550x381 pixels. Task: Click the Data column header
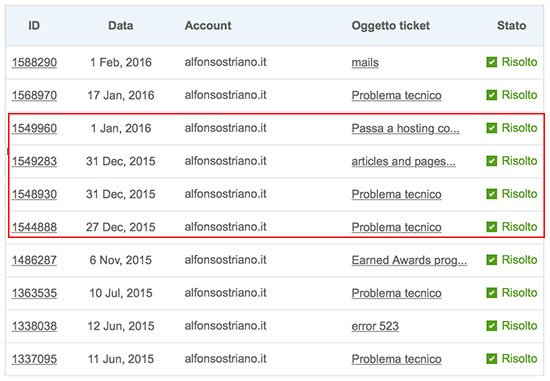(x=120, y=26)
